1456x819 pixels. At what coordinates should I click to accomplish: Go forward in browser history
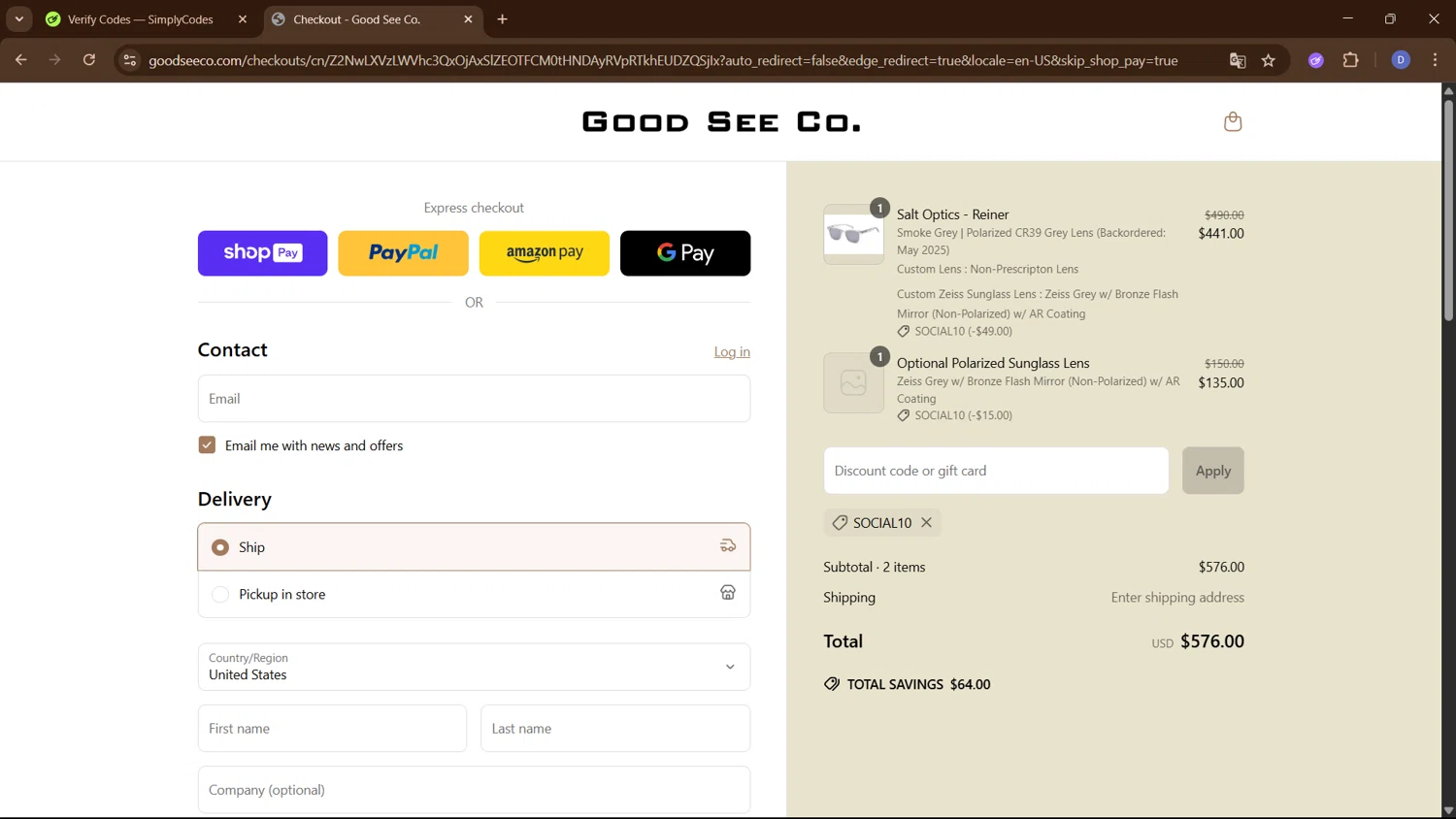coord(55,60)
